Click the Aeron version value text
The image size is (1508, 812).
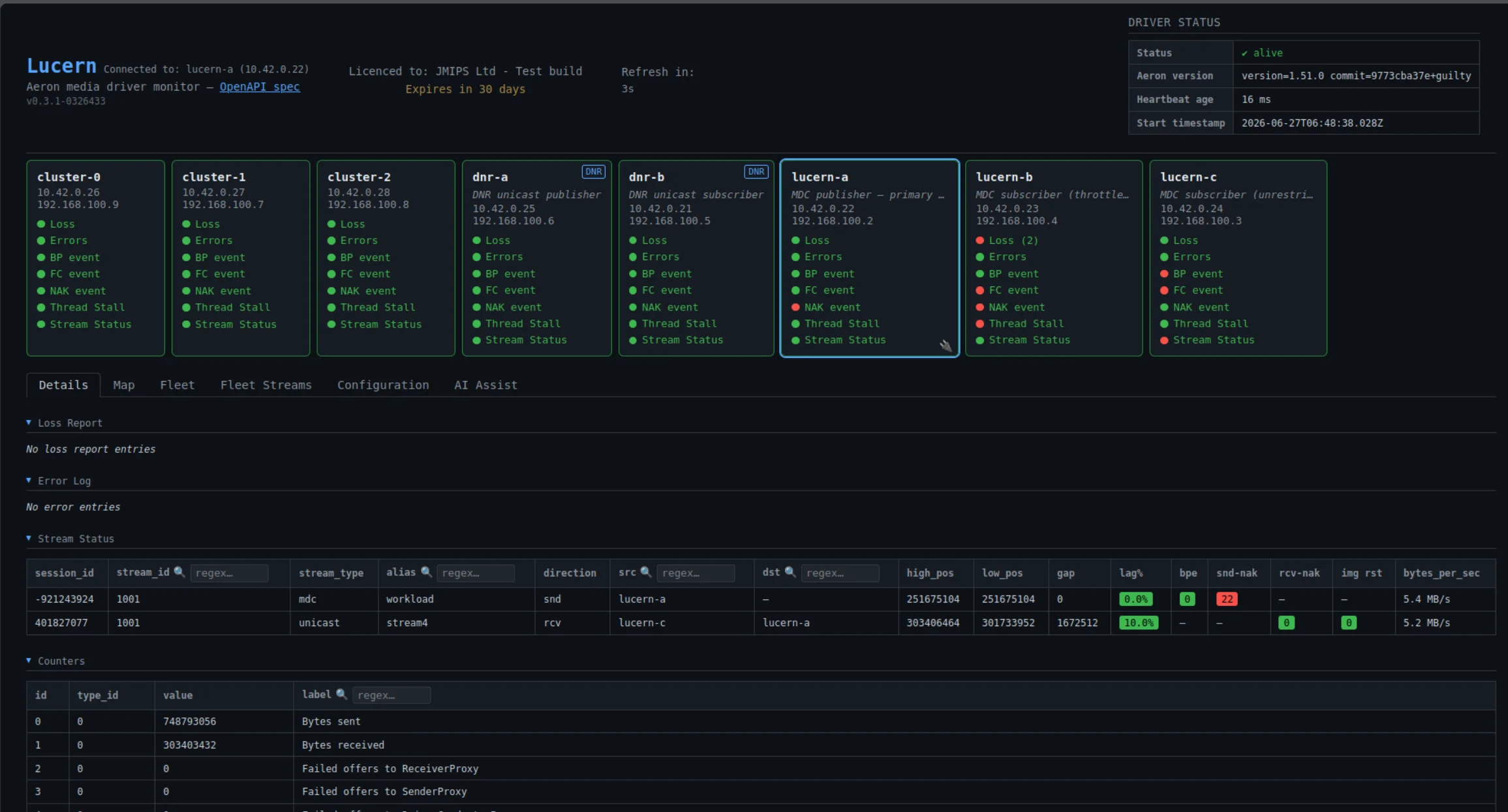[x=1356, y=76]
